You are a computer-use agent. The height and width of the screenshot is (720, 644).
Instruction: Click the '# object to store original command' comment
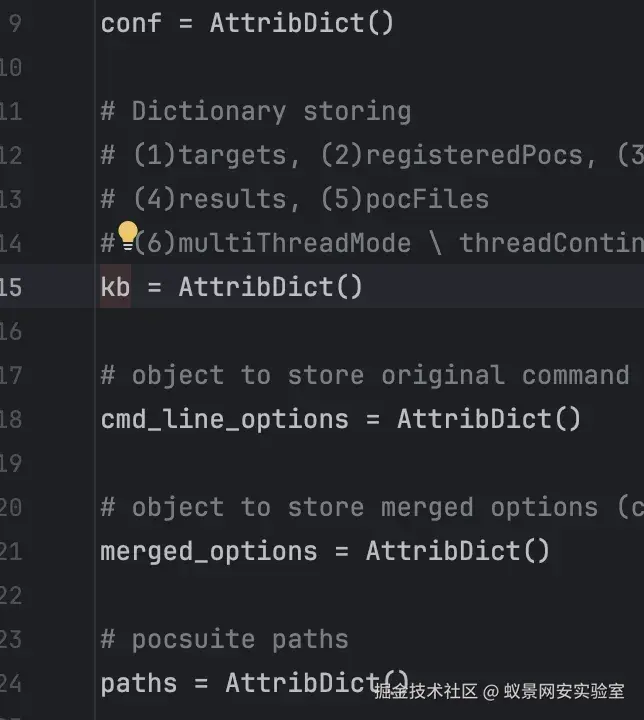[364, 375]
